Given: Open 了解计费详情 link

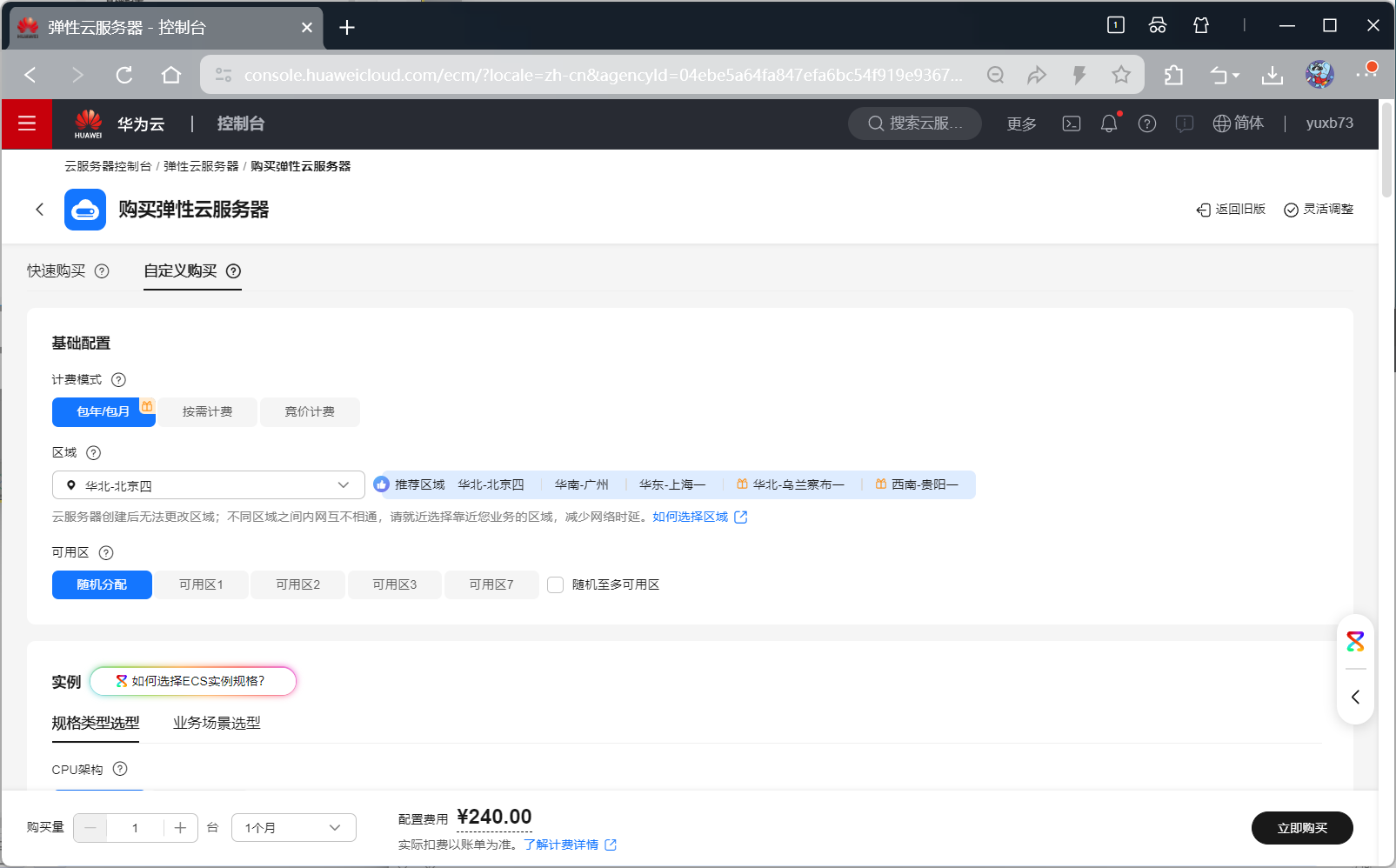Looking at the screenshot, I should 570,845.
